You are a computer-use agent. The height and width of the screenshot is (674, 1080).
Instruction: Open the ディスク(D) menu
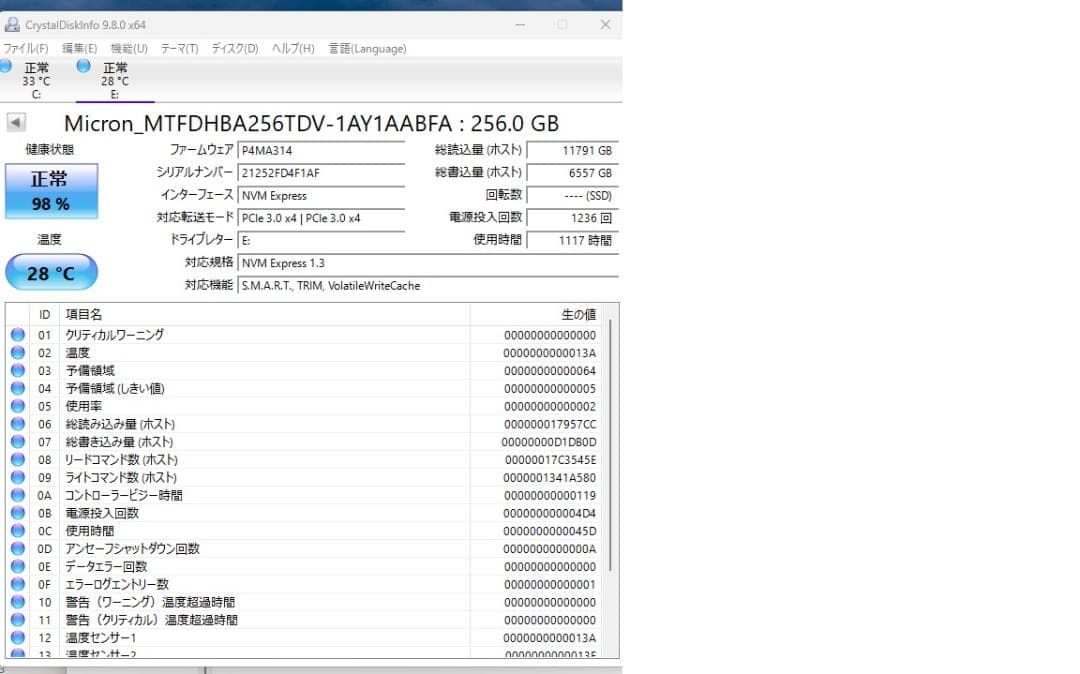click(235, 48)
